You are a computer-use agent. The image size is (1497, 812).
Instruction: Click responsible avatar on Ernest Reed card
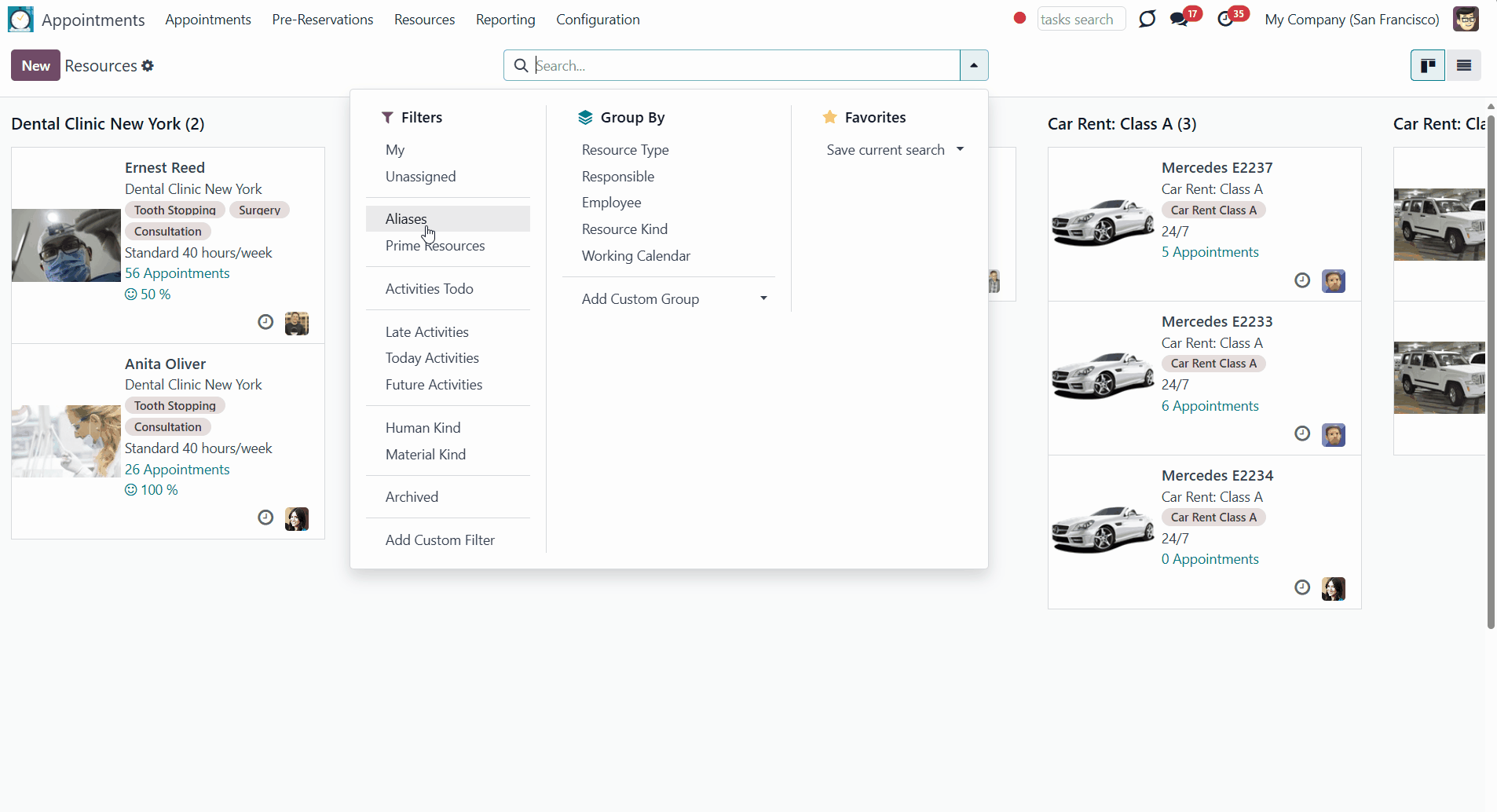click(x=297, y=323)
